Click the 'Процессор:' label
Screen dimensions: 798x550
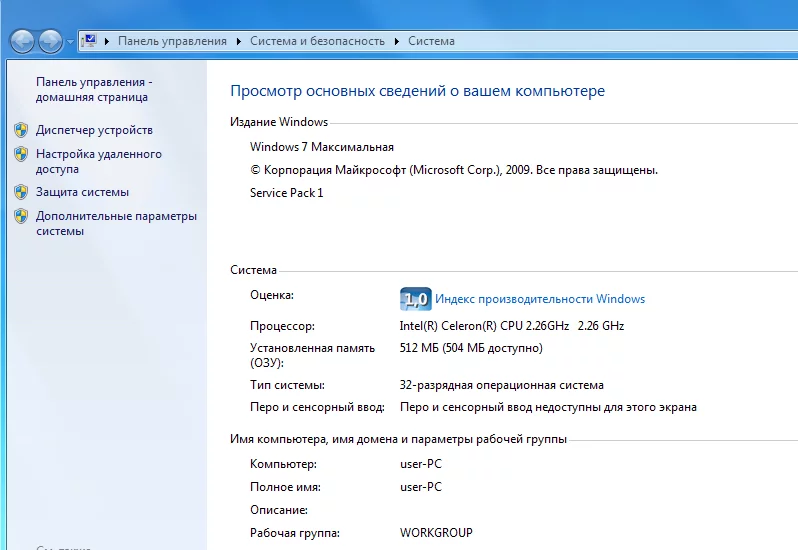tap(282, 326)
